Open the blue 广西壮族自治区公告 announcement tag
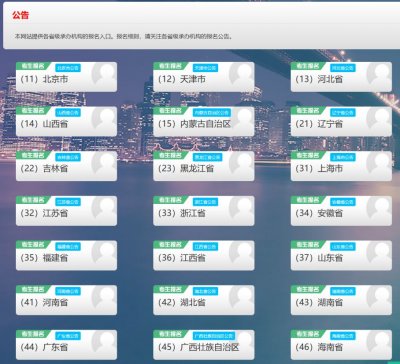 tap(214, 336)
